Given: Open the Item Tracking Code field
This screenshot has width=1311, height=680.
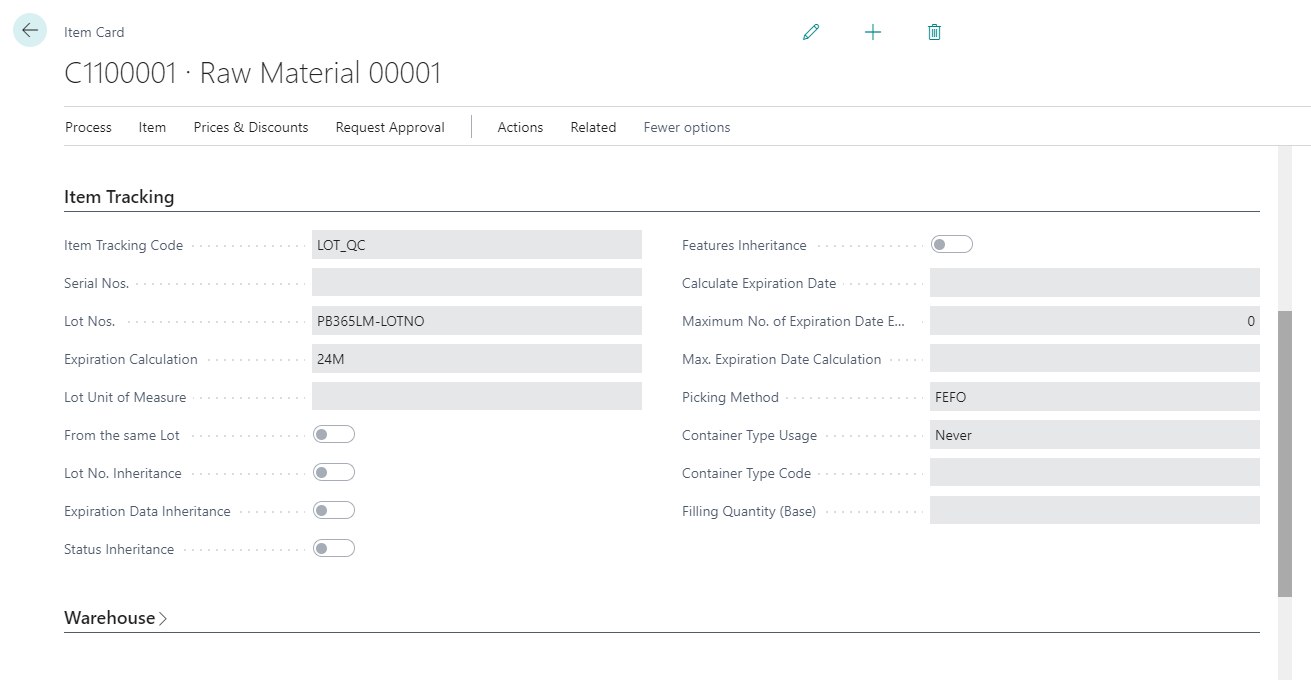Looking at the screenshot, I should tap(477, 245).
